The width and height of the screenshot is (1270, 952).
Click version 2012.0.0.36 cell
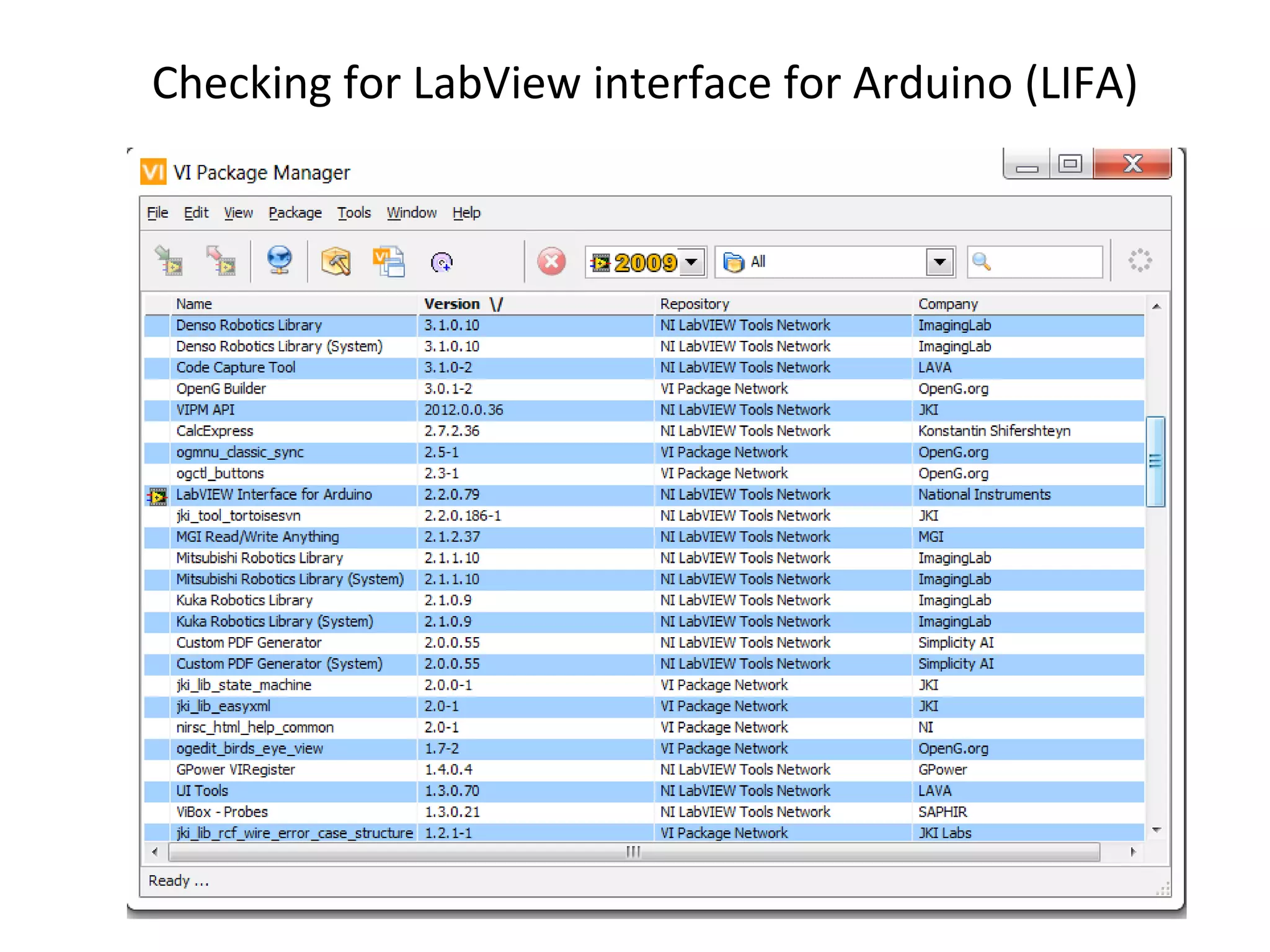tap(536, 410)
